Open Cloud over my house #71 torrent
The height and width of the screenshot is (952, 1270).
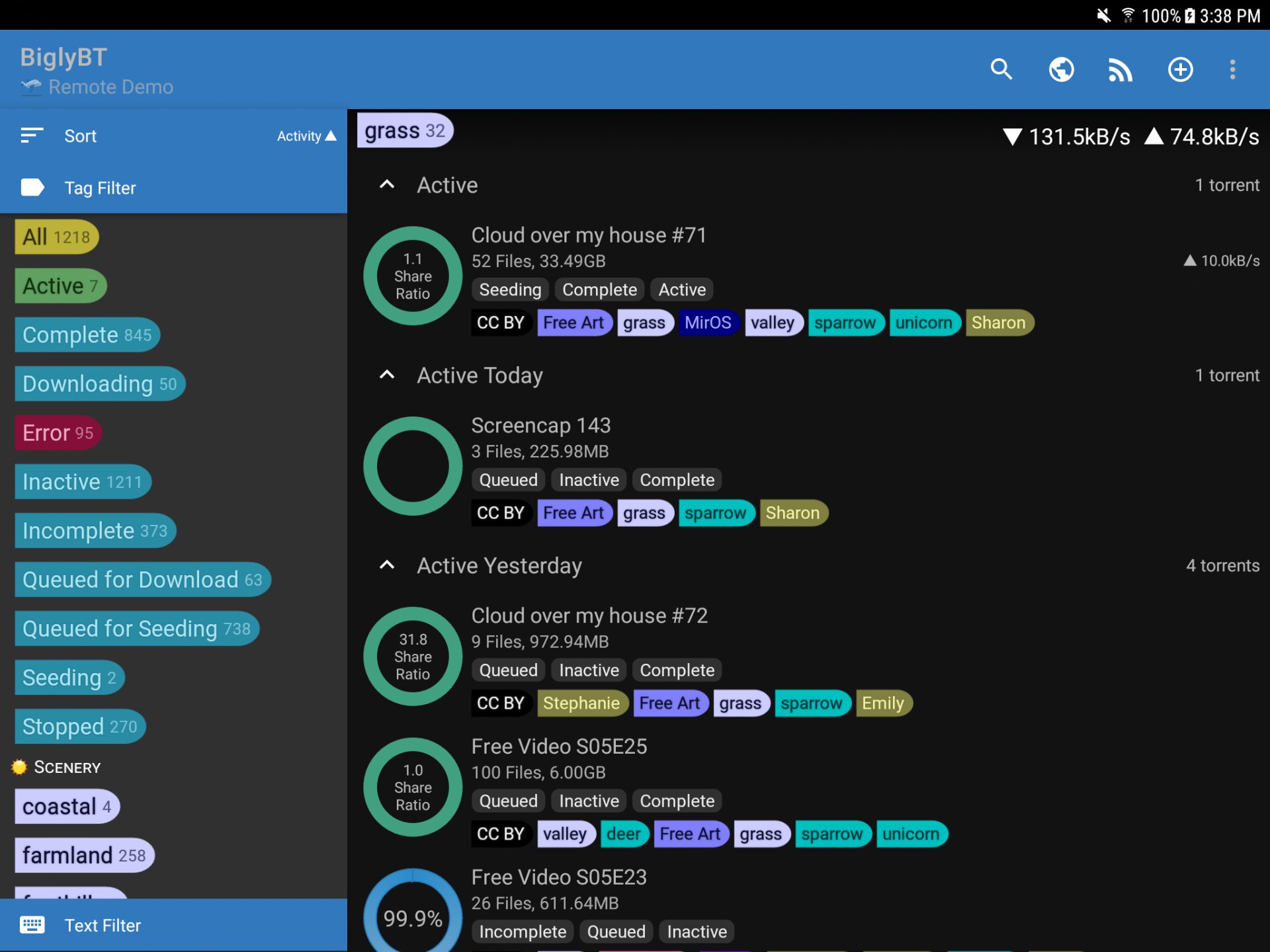click(x=589, y=235)
